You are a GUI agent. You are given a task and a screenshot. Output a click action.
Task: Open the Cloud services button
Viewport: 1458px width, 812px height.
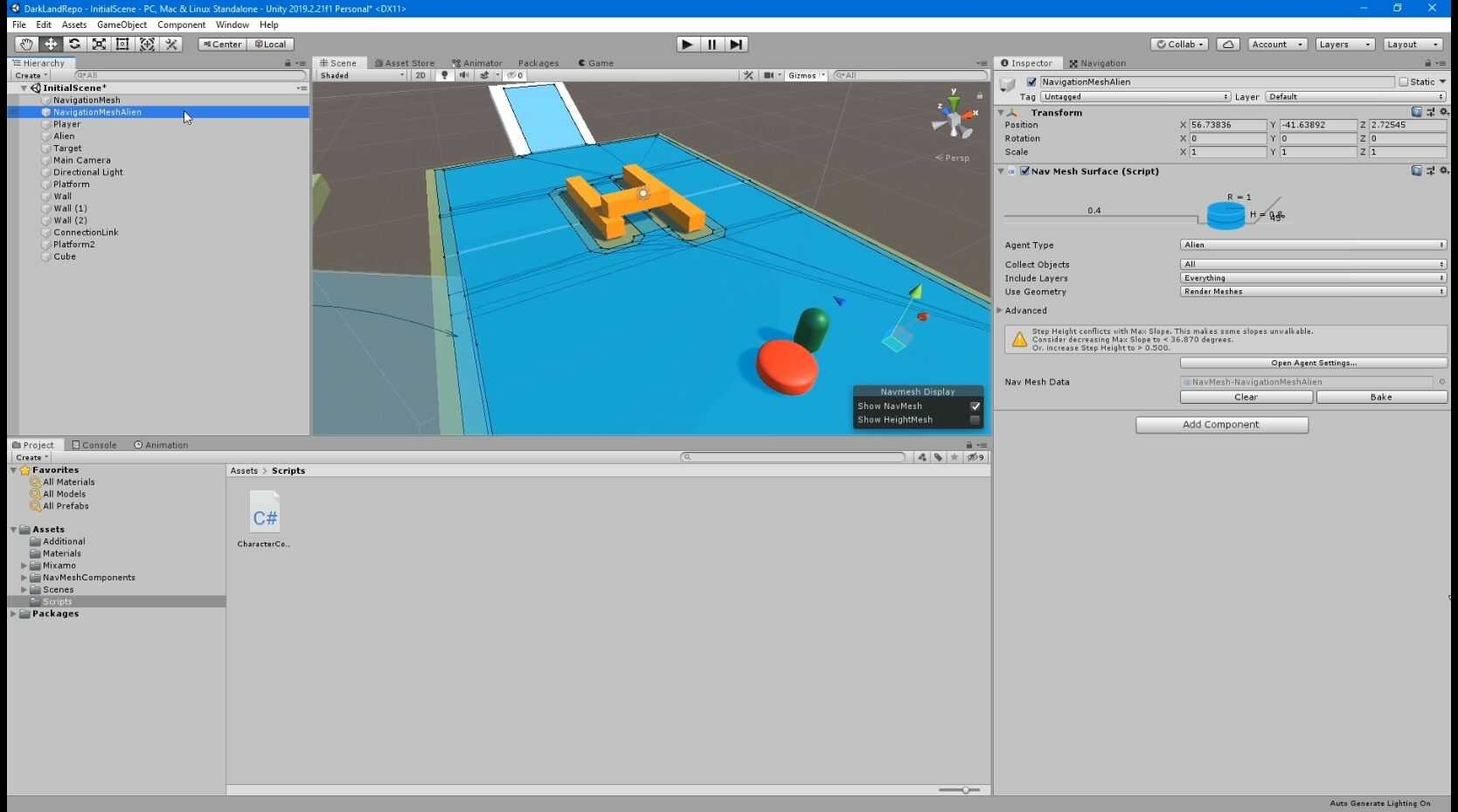pyautogui.click(x=1228, y=44)
